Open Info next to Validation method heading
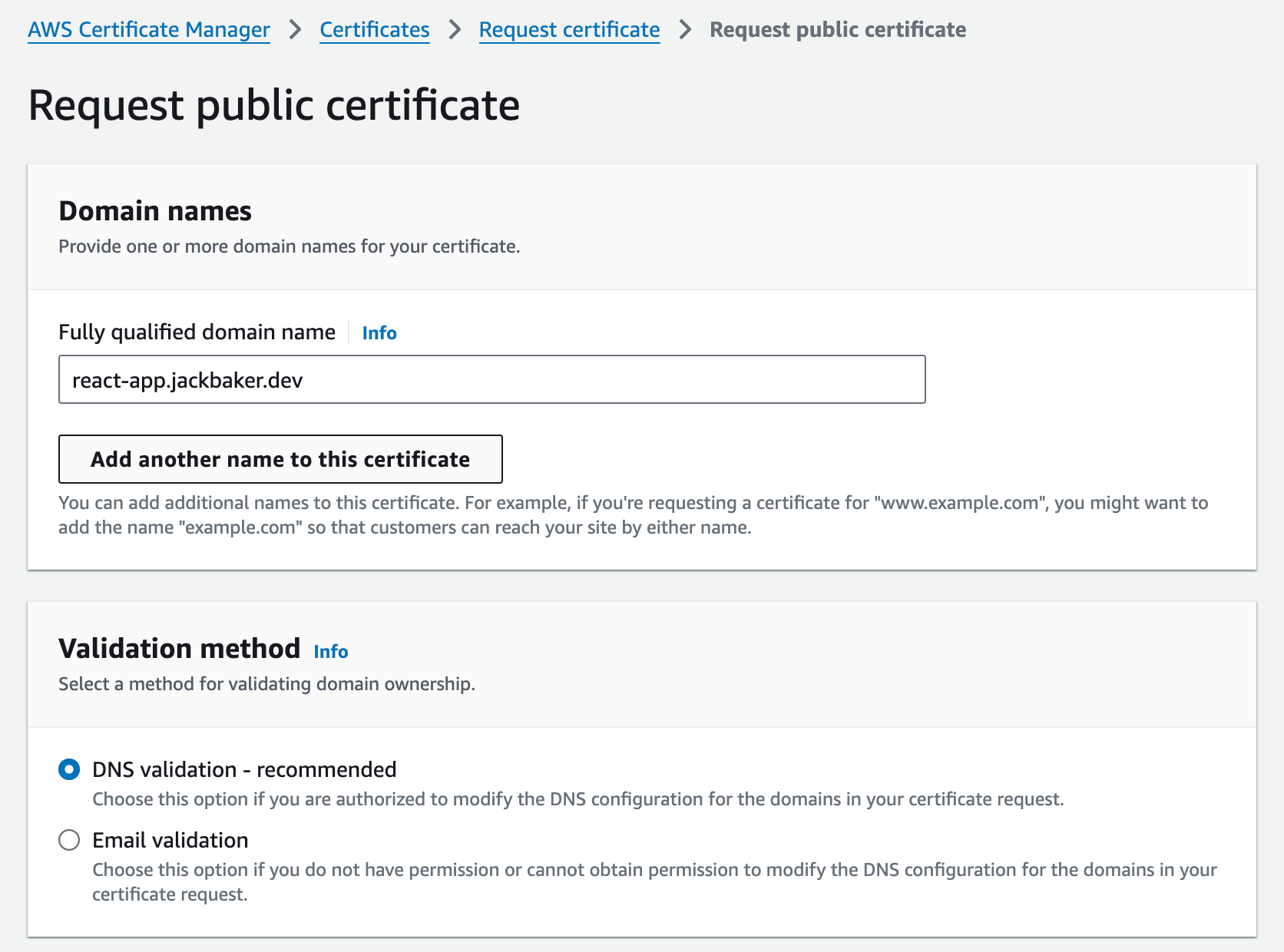Screen dimensions: 1284x952 pyautogui.click(x=330, y=652)
